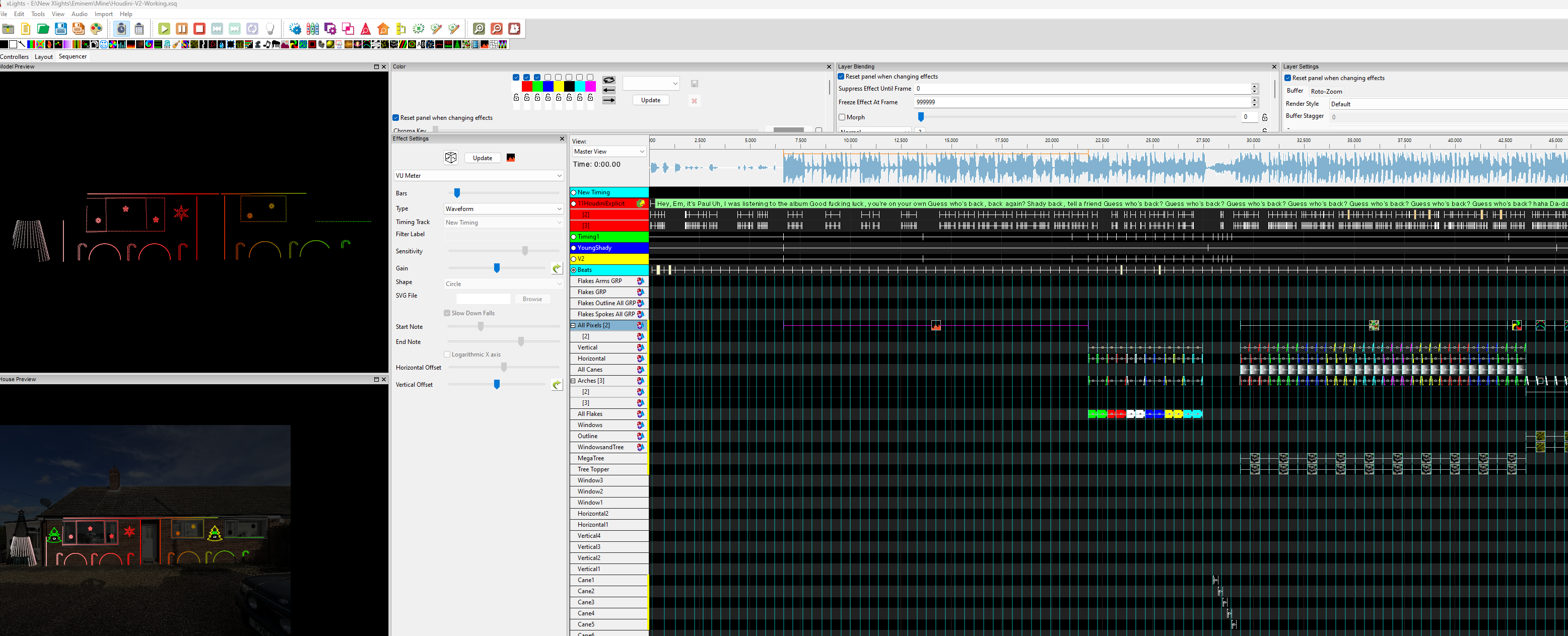Click the effect randomize dice icon

[450, 158]
